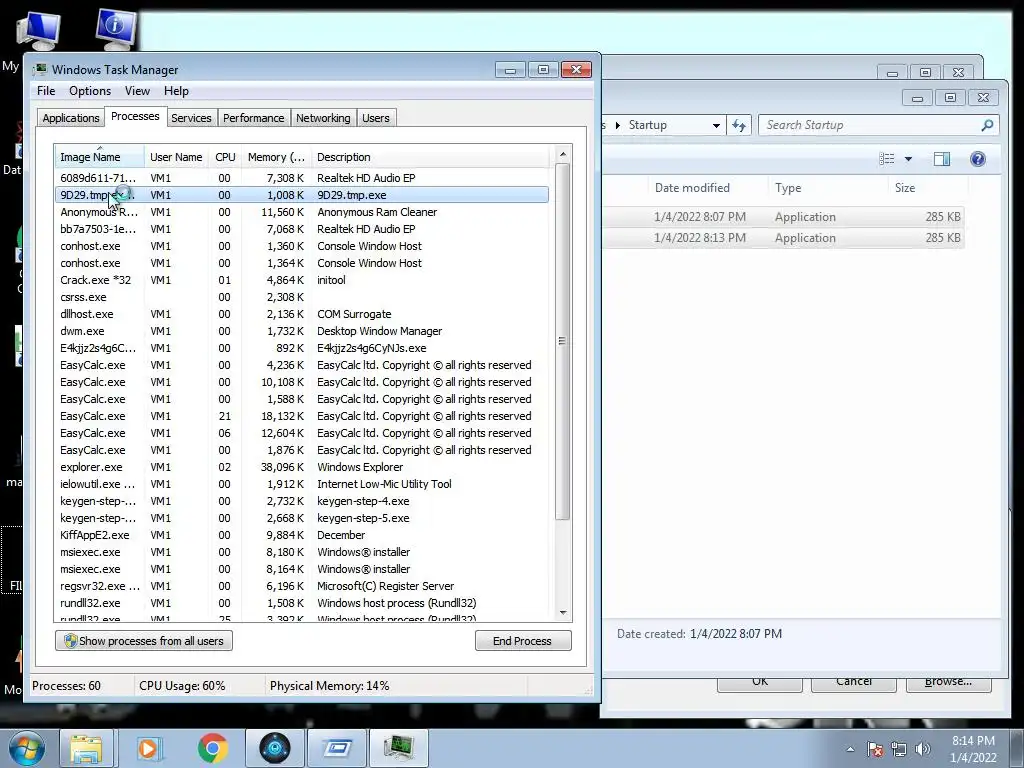Select the regsvr32.exe process row
Image resolution: width=1024 pixels, height=768 pixels.
301,586
